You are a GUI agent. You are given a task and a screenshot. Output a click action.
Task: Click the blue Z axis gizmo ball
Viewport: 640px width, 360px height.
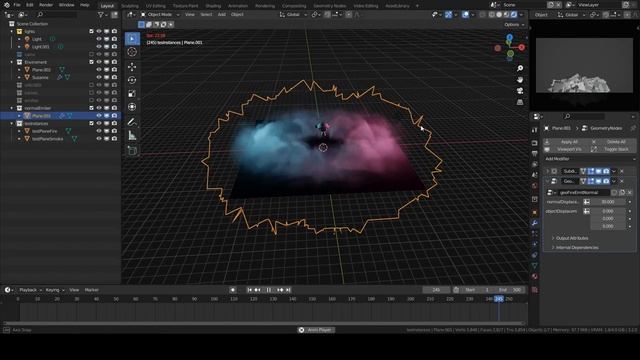[509, 38]
